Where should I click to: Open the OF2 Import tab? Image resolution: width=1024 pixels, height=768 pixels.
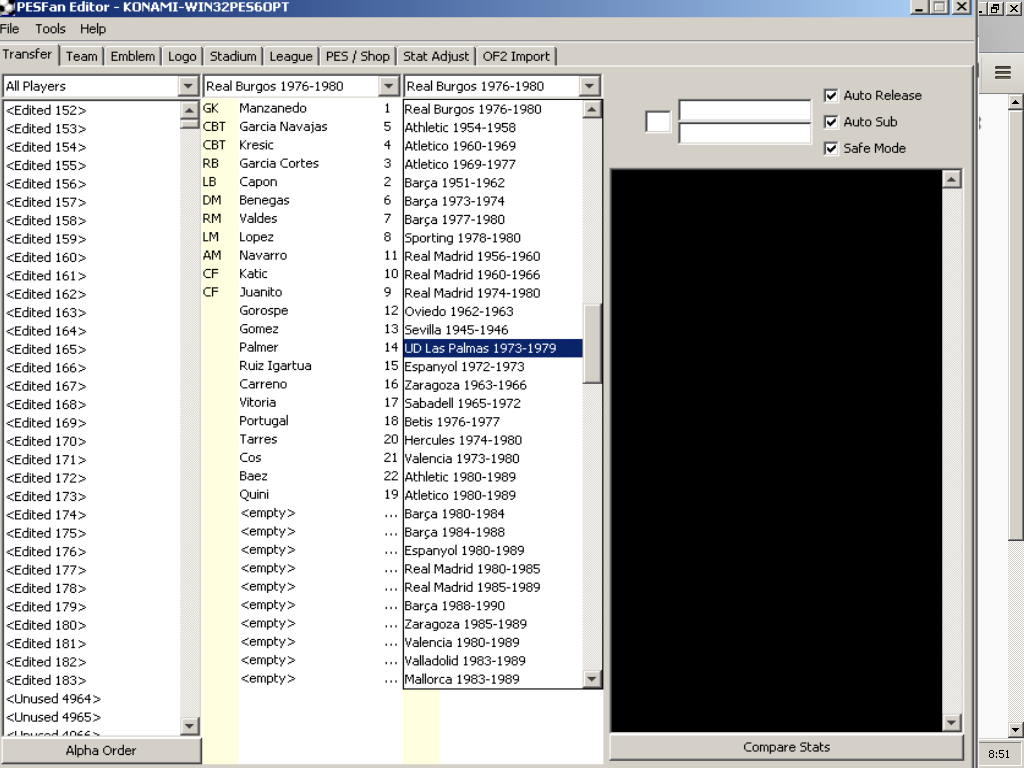click(x=516, y=56)
